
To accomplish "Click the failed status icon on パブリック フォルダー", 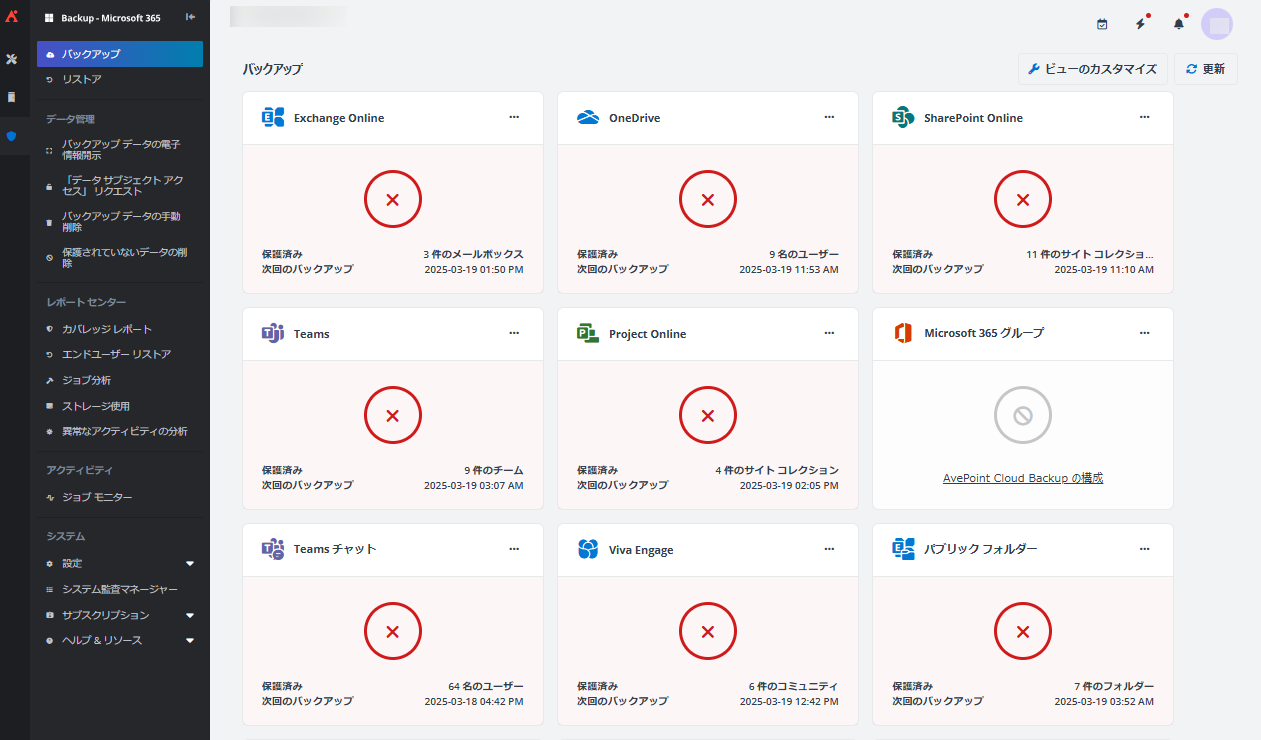I will pos(1023,632).
